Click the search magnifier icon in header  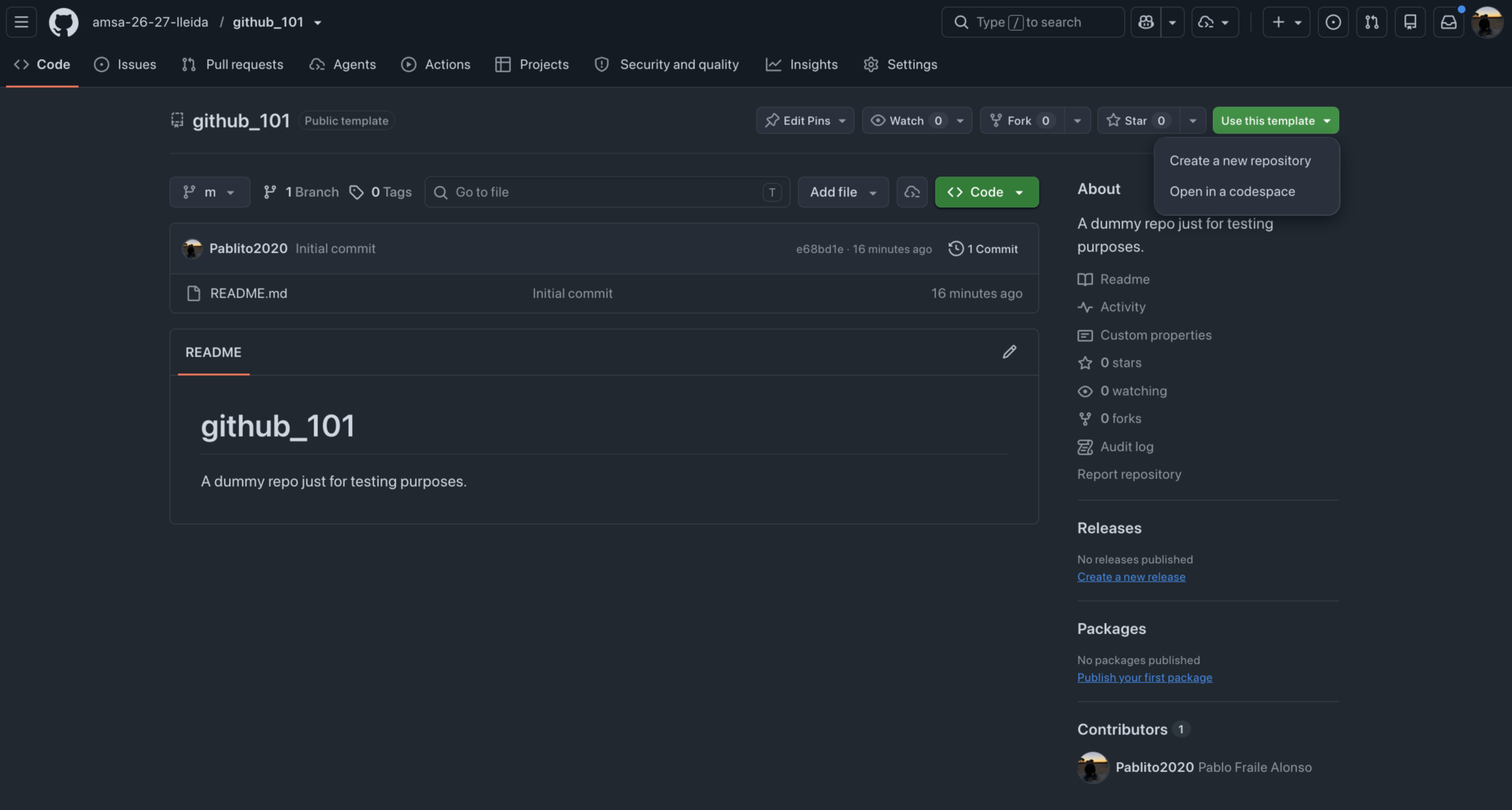[961, 22]
